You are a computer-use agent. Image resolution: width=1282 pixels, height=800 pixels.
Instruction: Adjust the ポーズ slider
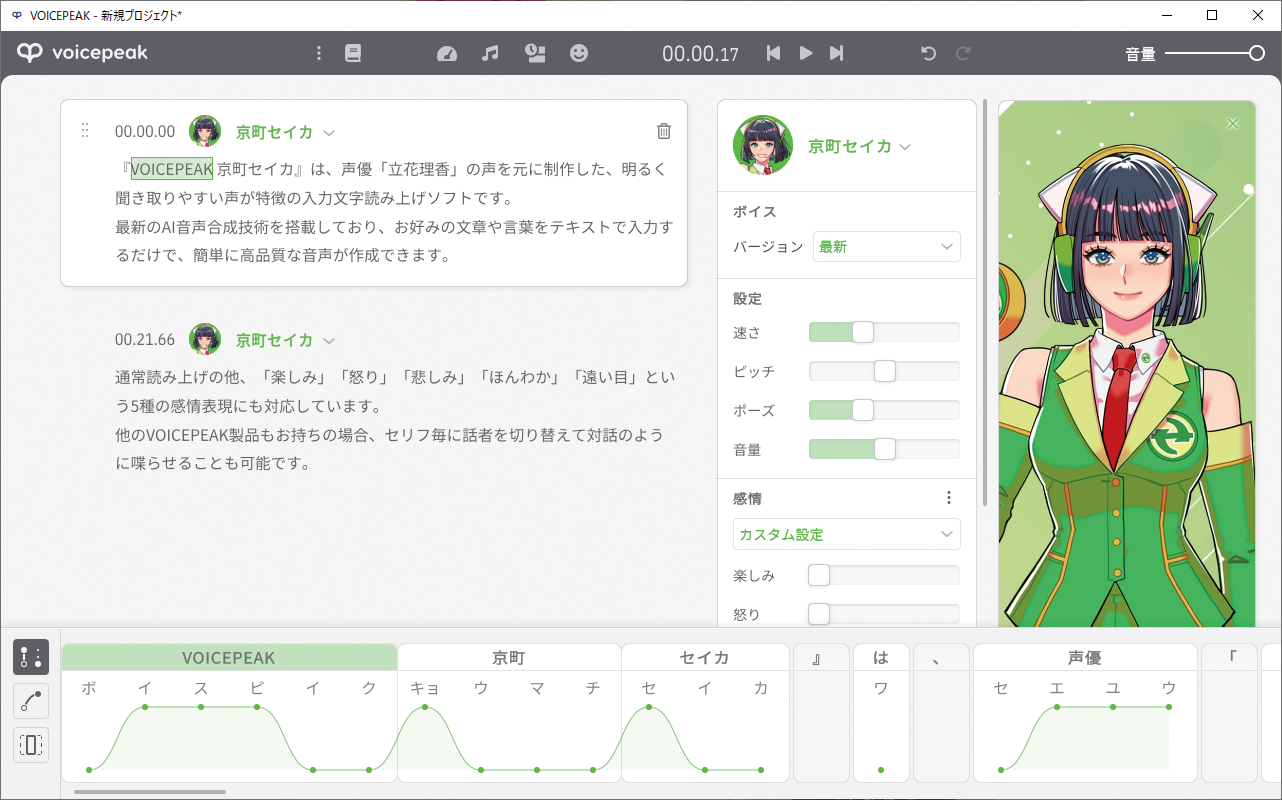pos(884,410)
